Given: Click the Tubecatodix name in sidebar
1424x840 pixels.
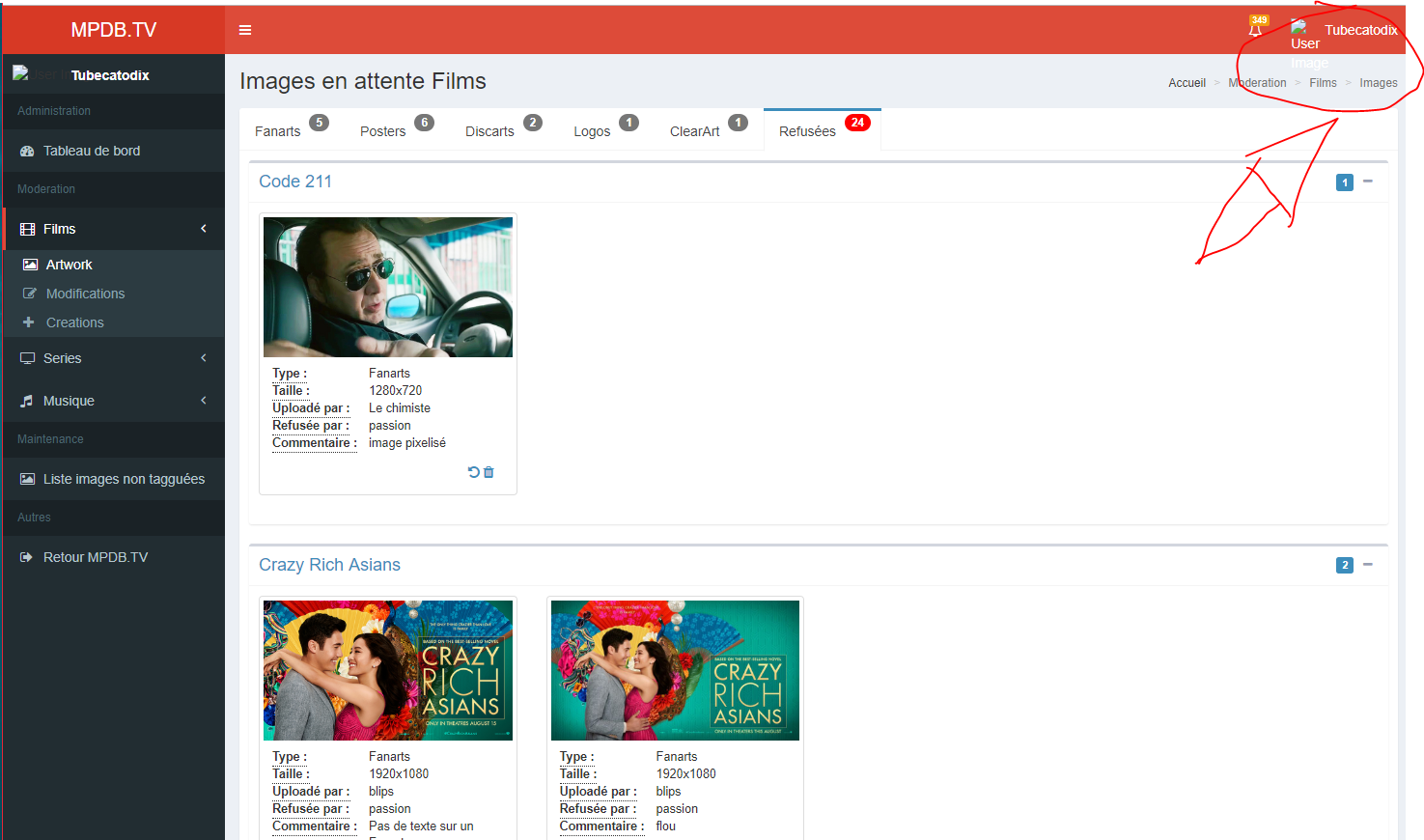Looking at the screenshot, I should click(x=110, y=75).
